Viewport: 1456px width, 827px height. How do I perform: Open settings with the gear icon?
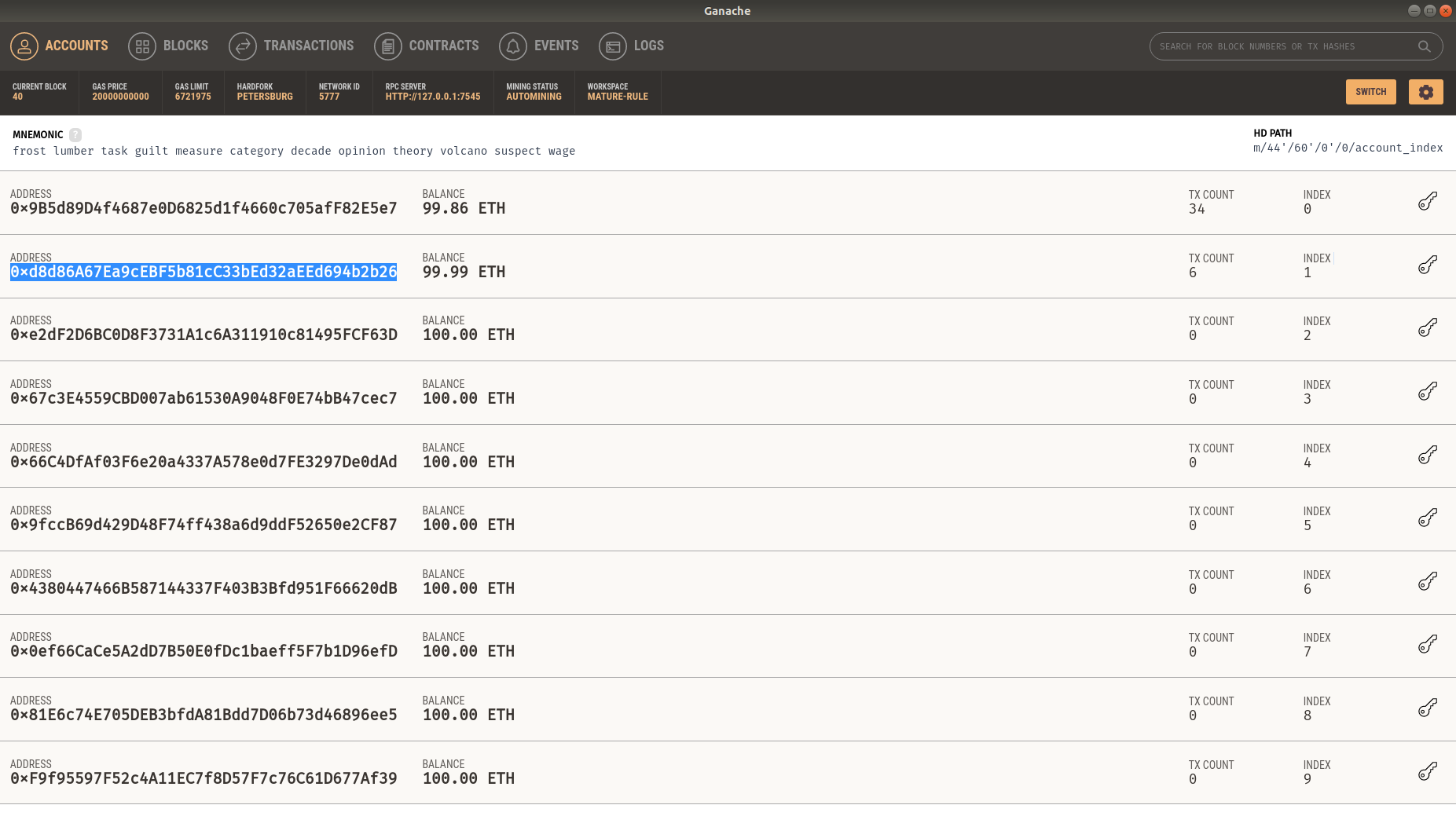point(1425,92)
